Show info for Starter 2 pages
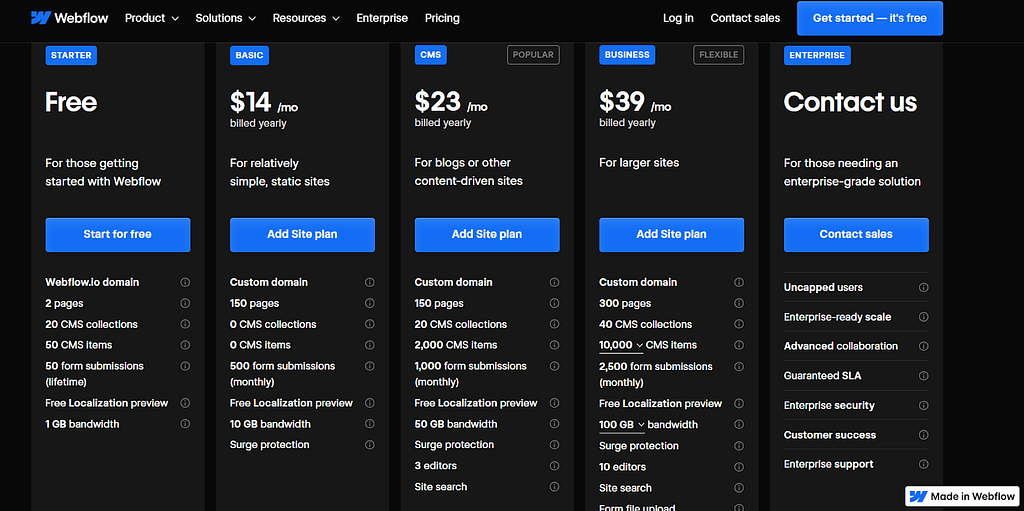Viewport: 1024px width, 511px height. click(x=185, y=303)
